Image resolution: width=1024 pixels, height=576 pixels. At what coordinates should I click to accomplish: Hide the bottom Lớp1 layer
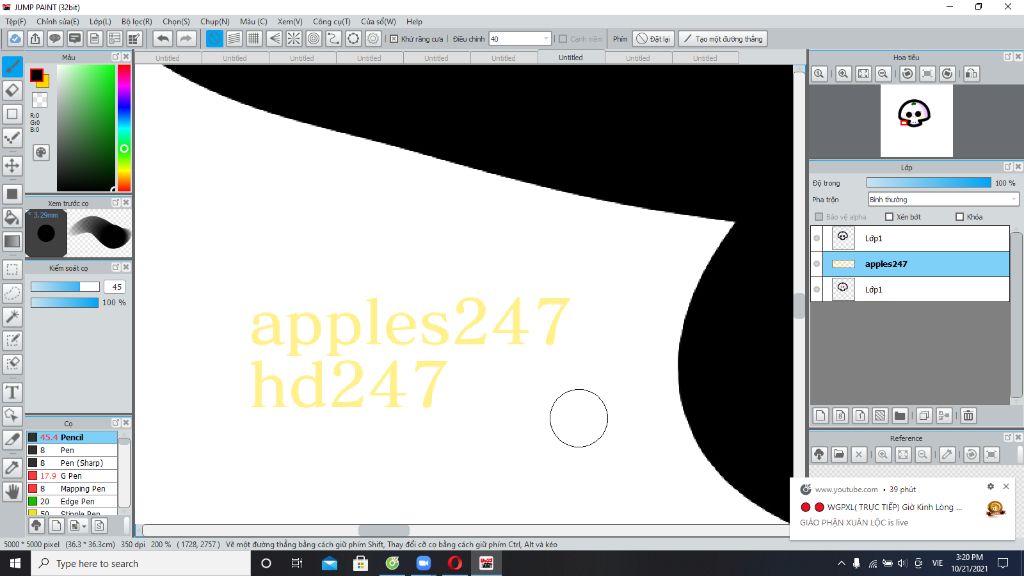(817, 289)
